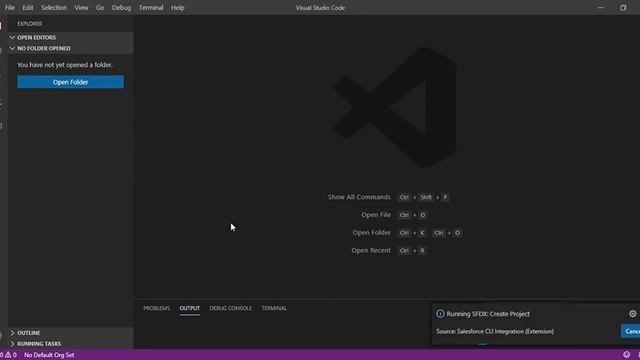Open the Help menu
This screenshot has width=640, height=360.
[178, 8]
